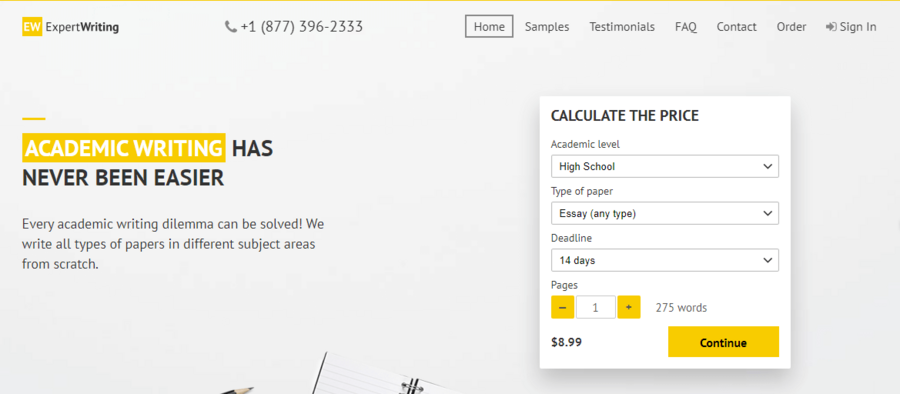Click the yellow Continue button
900x394 pixels.
pyautogui.click(x=723, y=342)
